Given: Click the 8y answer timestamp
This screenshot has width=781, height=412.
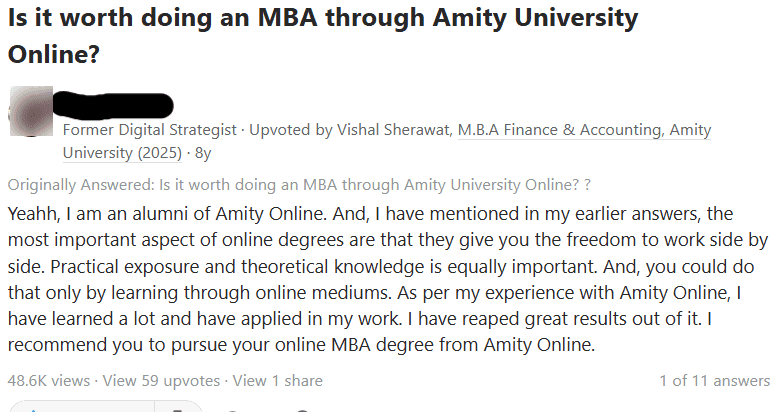Looking at the screenshot, I should pyautogui.click(x=203, y=153).
